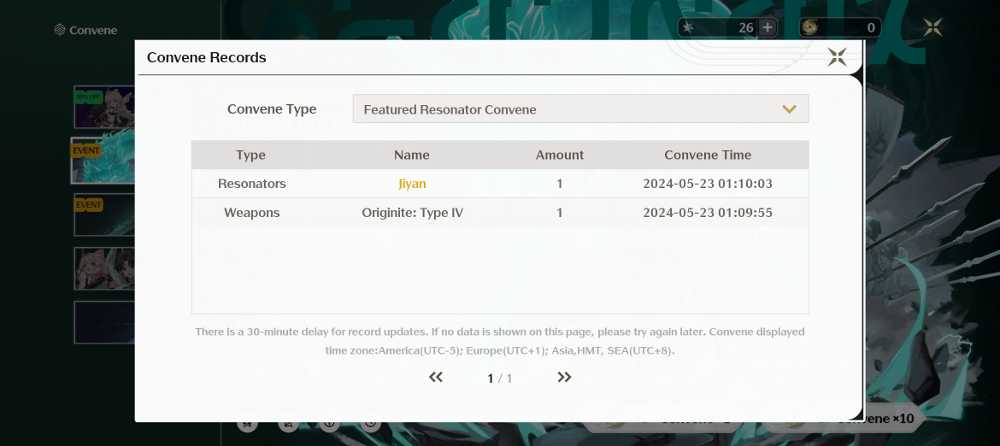Select the banner thumbnail with green tag
This screenshot has width=1000, height=446.
104,107
